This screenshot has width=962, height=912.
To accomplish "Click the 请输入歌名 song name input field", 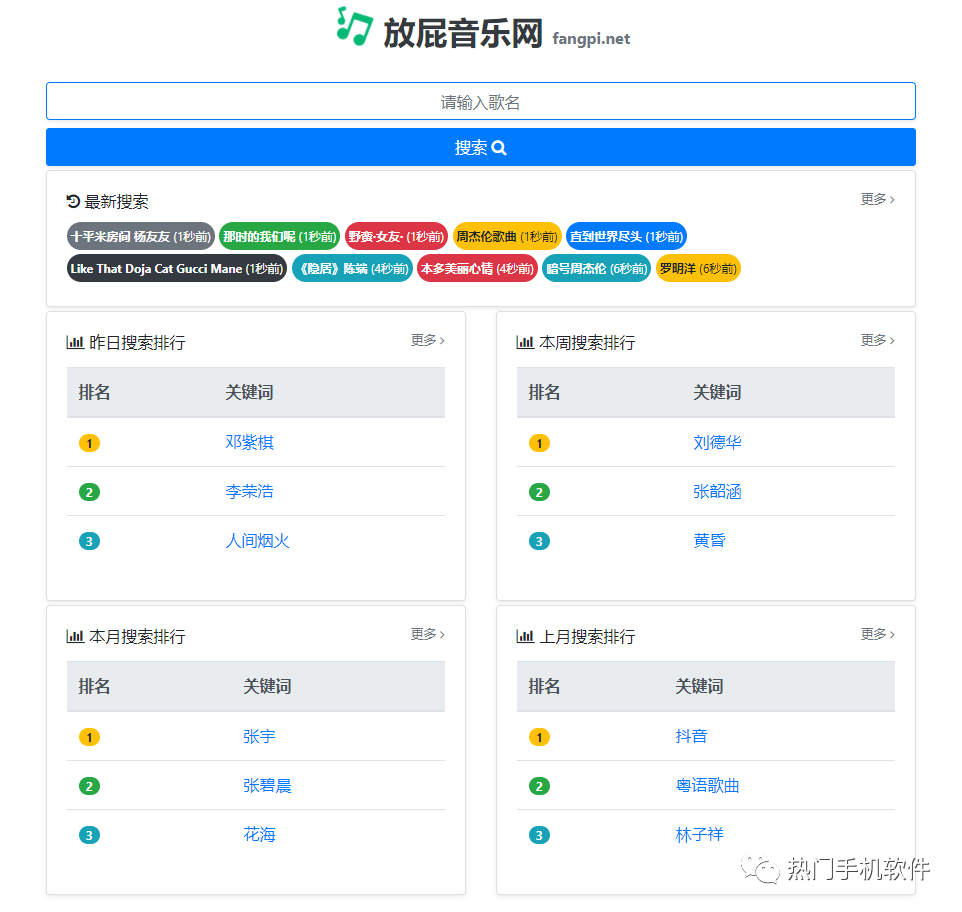I will (x=480, y=101).
